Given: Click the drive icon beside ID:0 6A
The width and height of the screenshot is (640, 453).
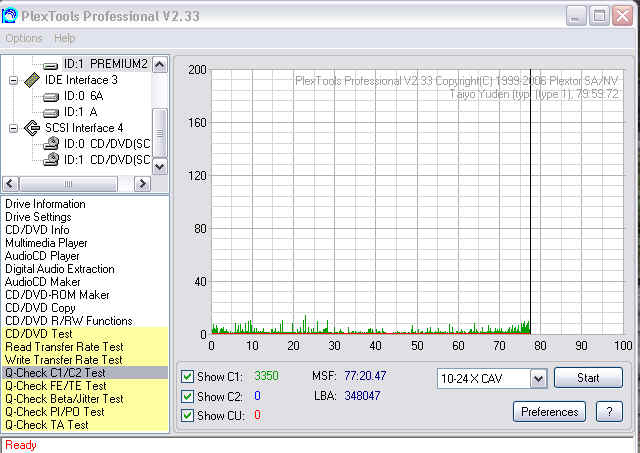Looking at the screenshot, I should click(x=51, y=97).
